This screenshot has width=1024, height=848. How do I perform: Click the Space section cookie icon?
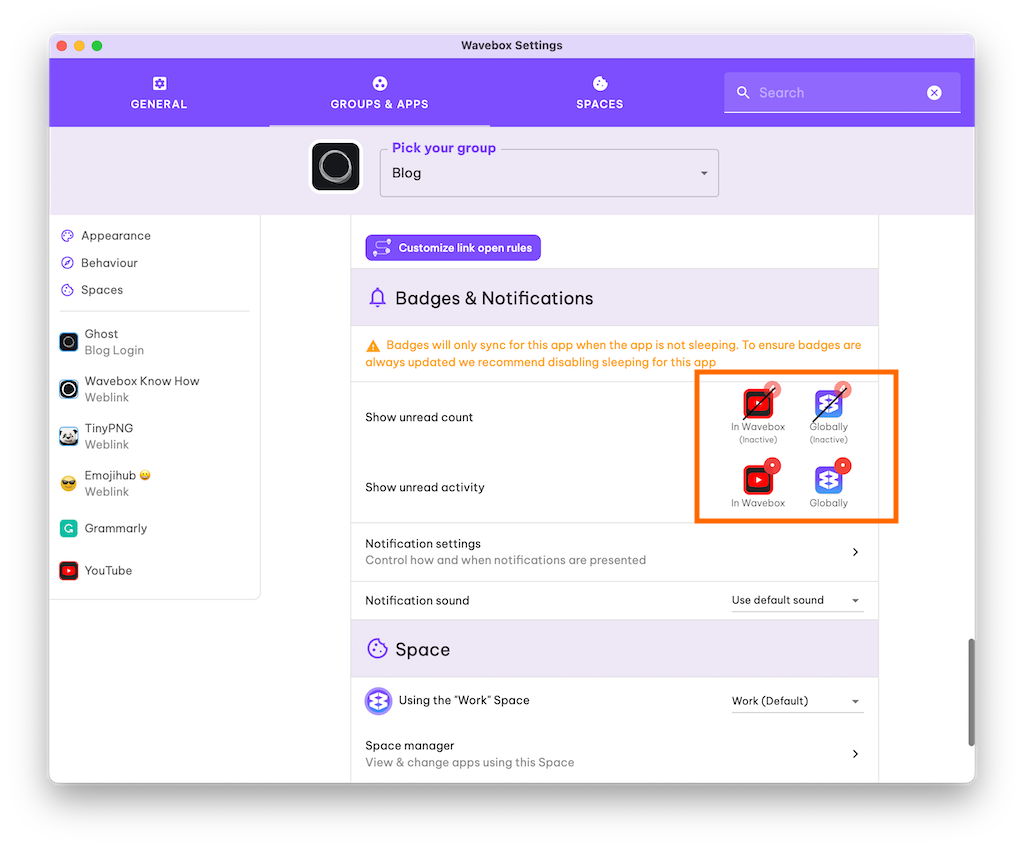click(377, 649)
